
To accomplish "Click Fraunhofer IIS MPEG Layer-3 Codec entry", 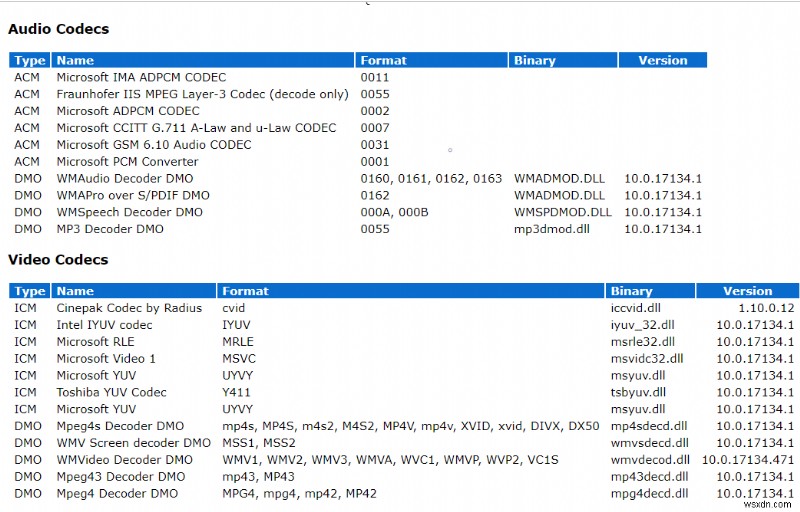I will (x=202, y=94).
